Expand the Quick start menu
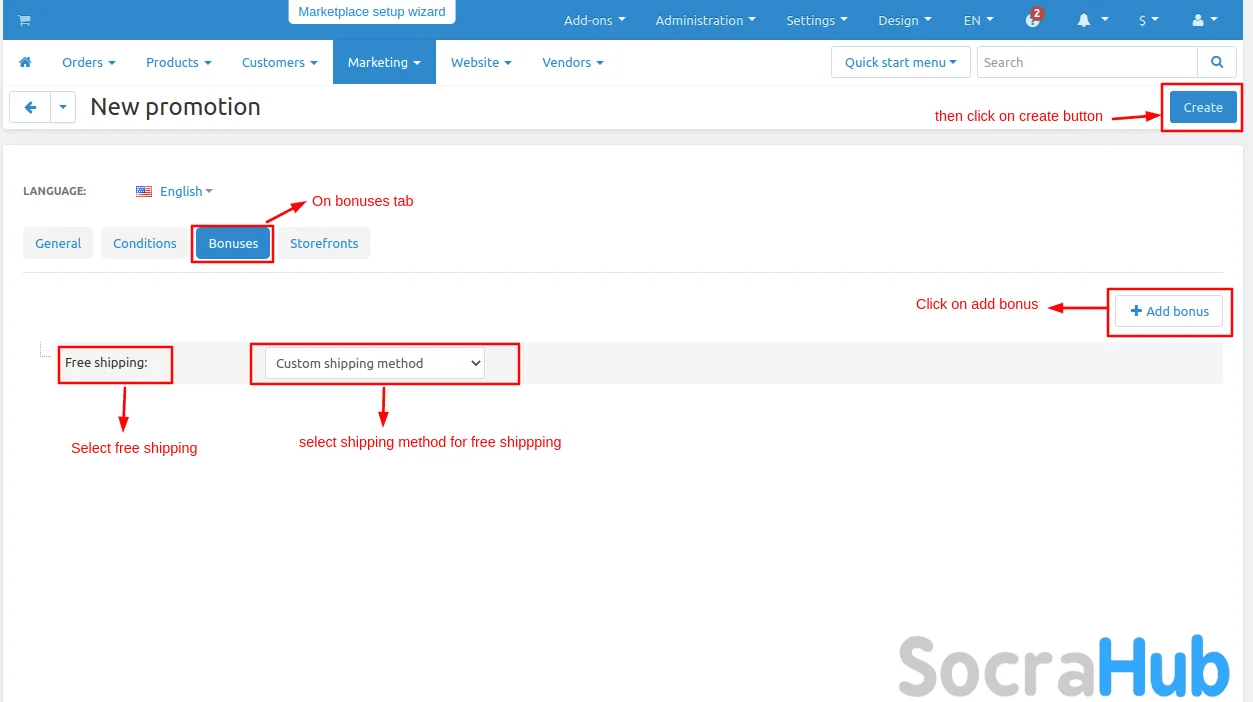This screenshot has height=702, width=1253. (x=900, y=62)
